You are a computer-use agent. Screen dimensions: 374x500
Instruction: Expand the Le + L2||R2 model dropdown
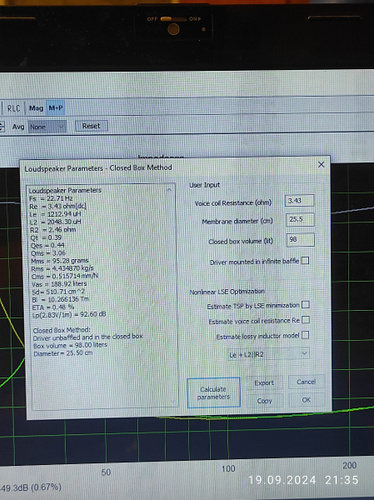[268, 354]
